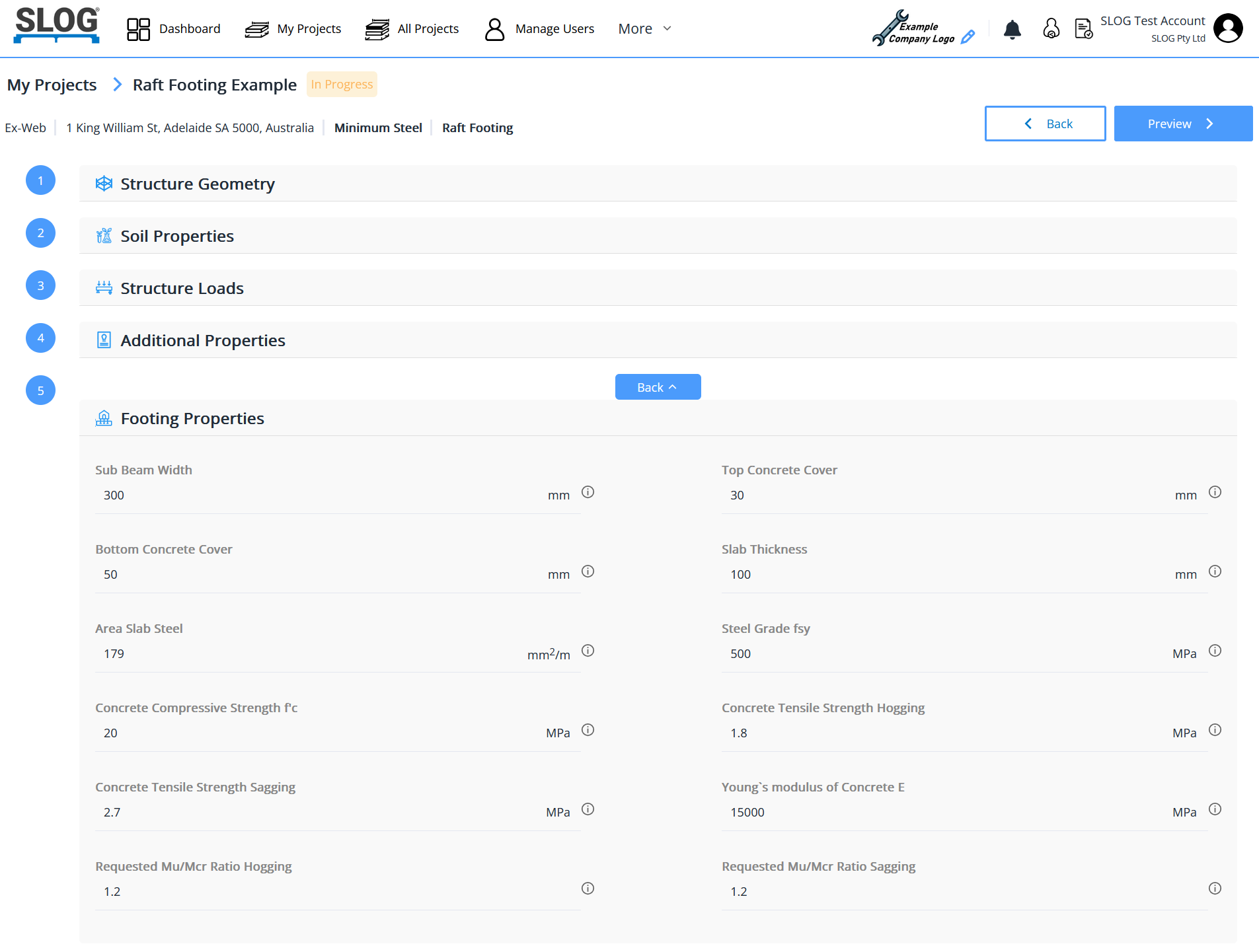Click the document report icon in header
1259x952 pixels.
(1083, 29)
